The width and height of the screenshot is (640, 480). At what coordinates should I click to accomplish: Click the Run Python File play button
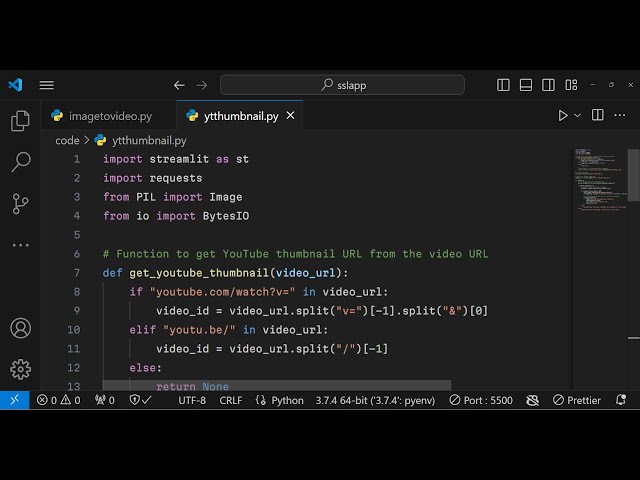tap(563, 116)
